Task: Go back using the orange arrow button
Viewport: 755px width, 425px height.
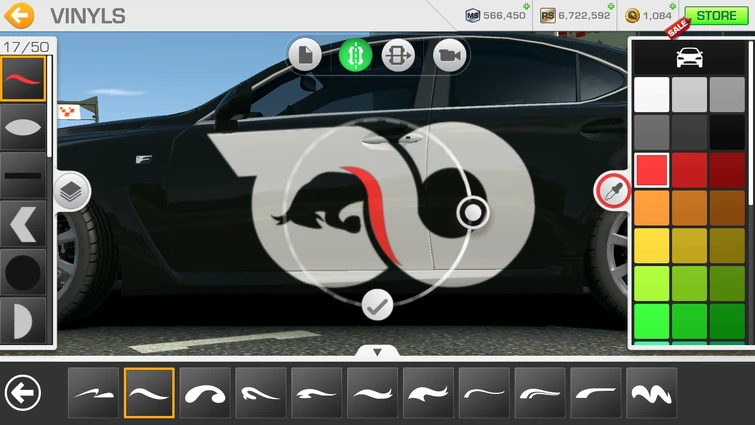Action: 19,15
